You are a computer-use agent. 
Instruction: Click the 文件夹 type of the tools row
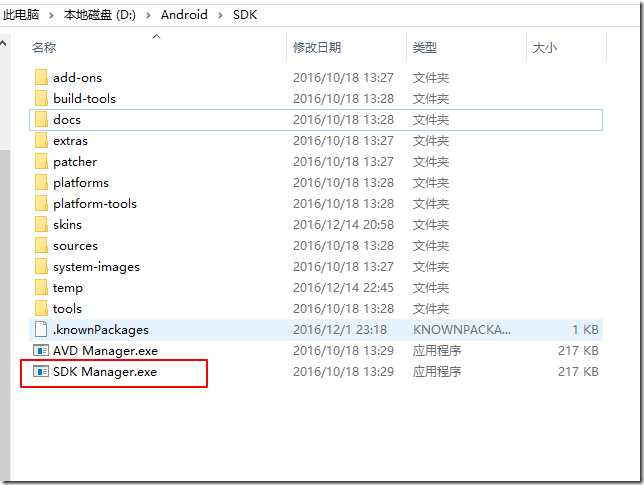point(431,308)
